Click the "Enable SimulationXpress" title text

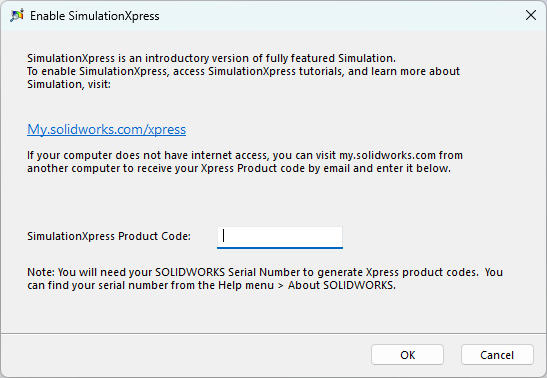95,16
